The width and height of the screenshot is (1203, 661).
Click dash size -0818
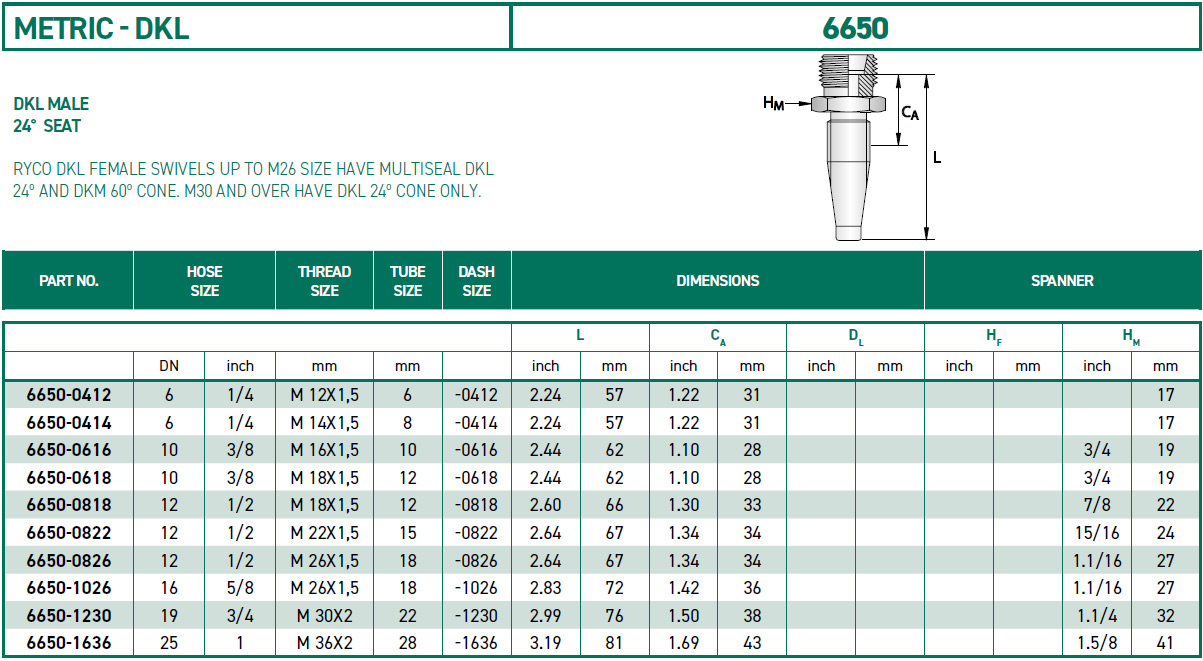(476, 505)
